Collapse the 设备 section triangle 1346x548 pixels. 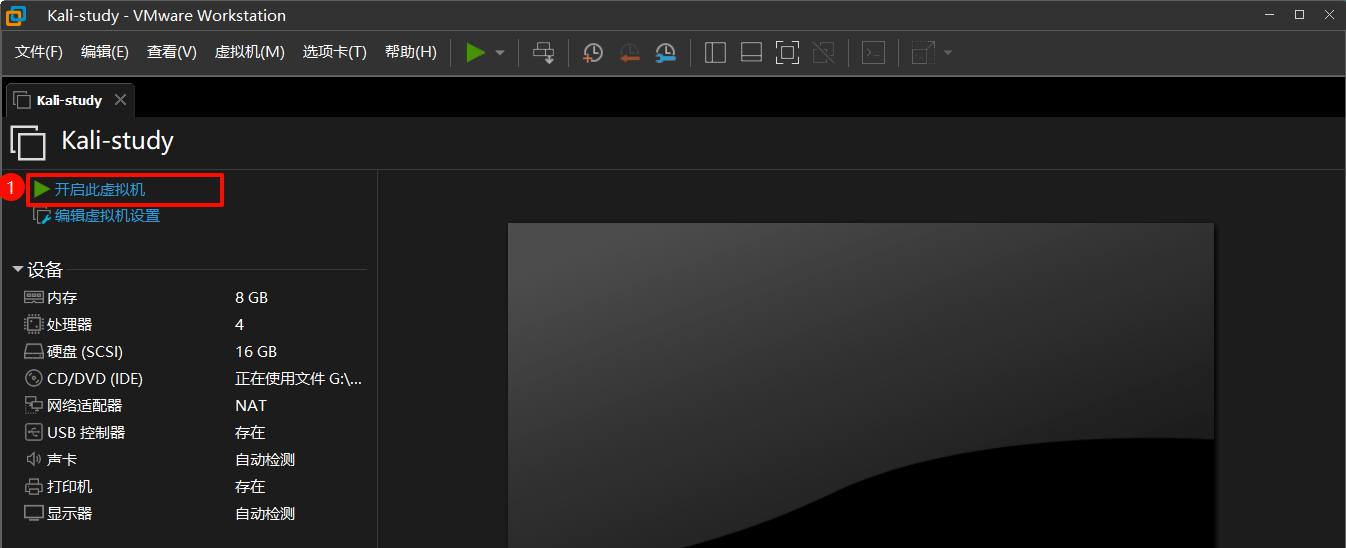point(18,270)
